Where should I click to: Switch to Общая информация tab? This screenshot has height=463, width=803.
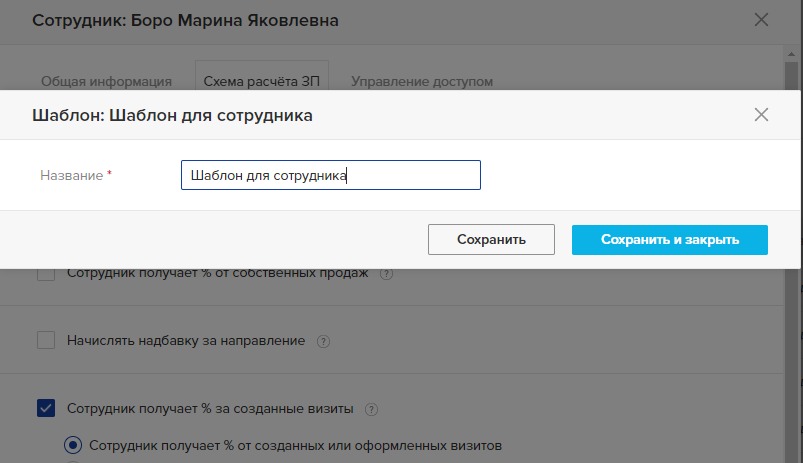point(107,81)
